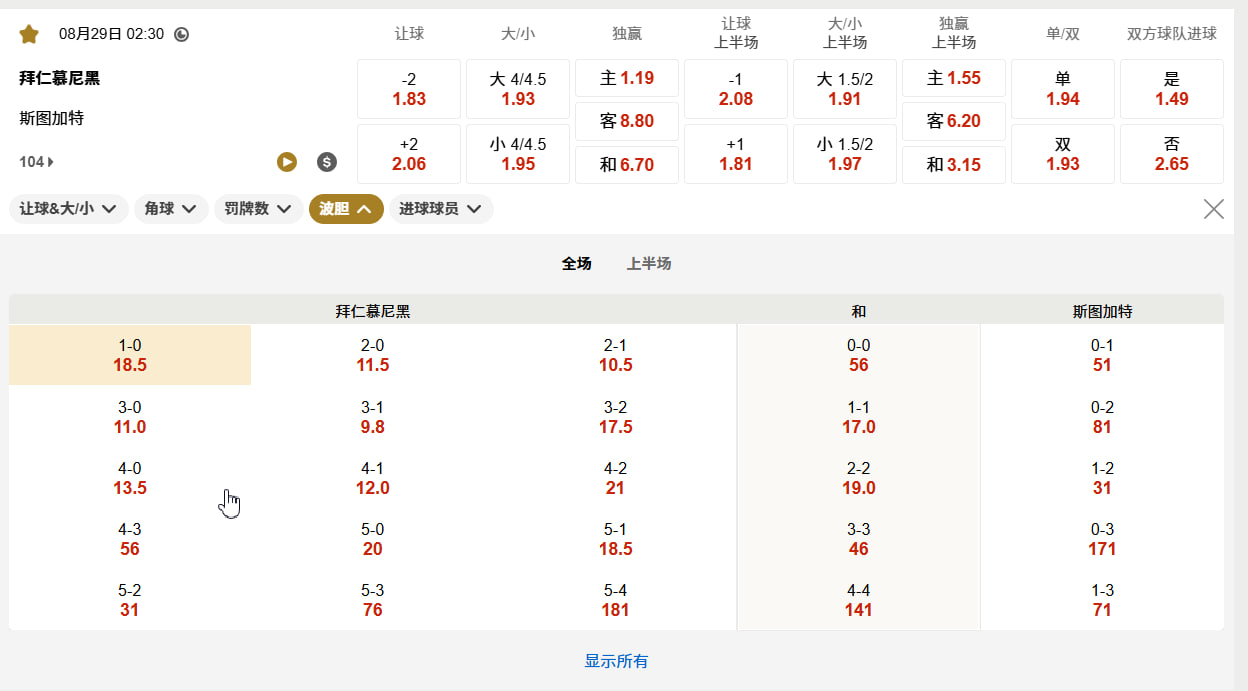Viewport: 1248px width, 691px height.
Task: Toggle the favorite star for this match
Action: tap(29, 34)
